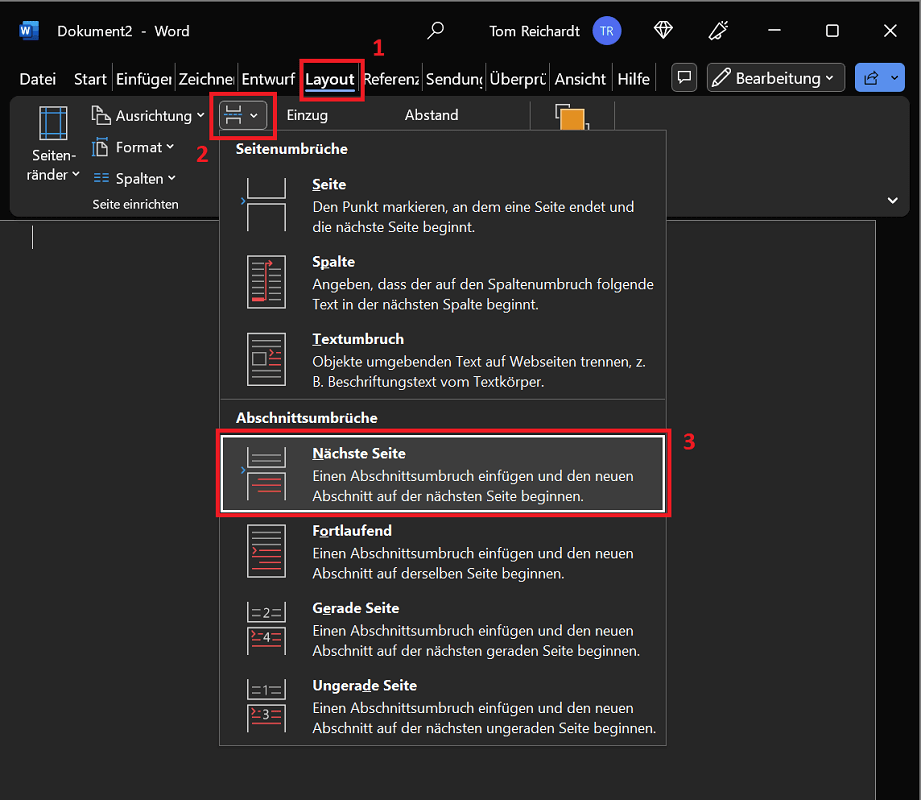921x800 pixels.
Task: Switch to the Zeichnen tab
Action: pyautogui.click(x=206, y=79)
